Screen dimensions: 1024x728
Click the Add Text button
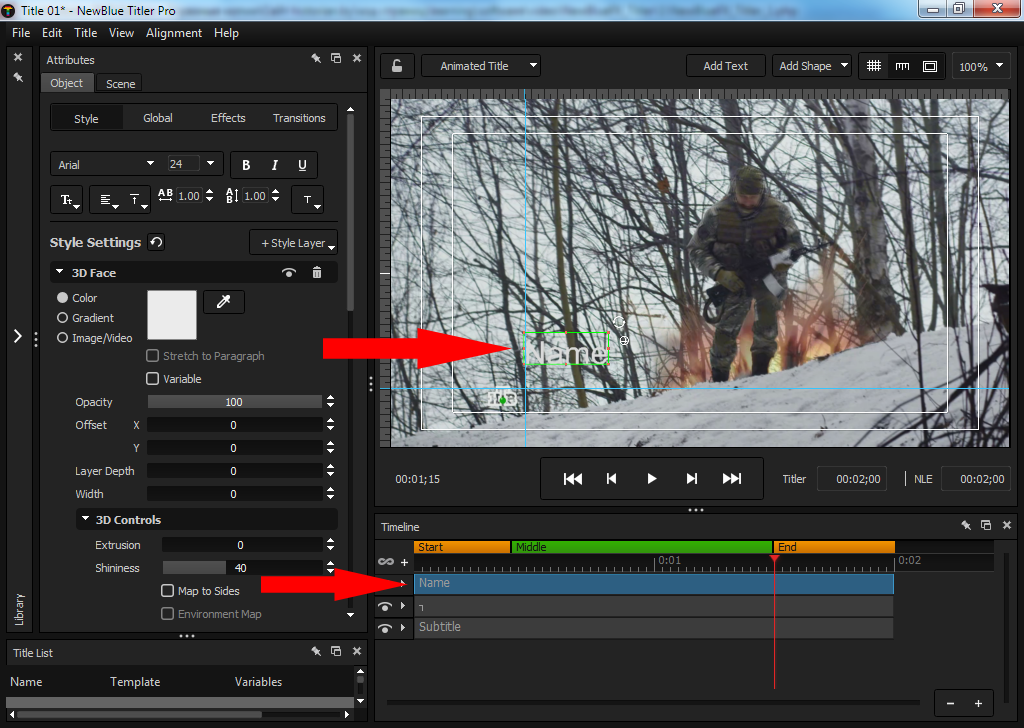725,66
